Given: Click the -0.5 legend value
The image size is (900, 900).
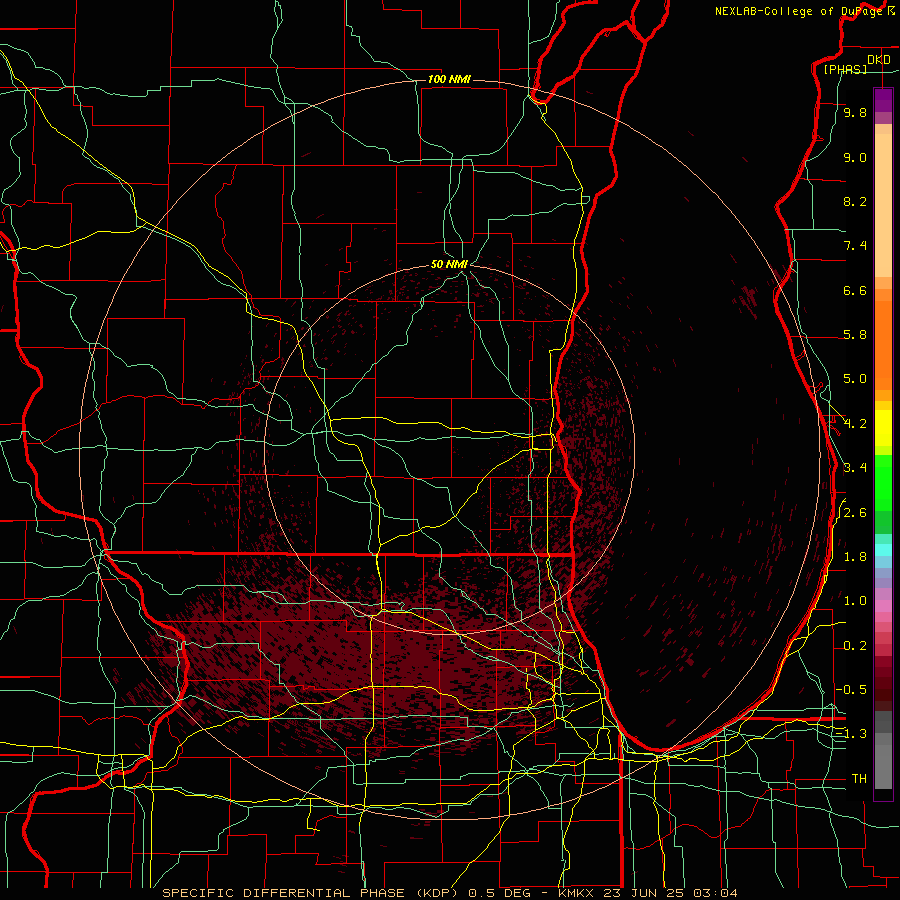Looking at the screenshot, I should coord(851,689).
